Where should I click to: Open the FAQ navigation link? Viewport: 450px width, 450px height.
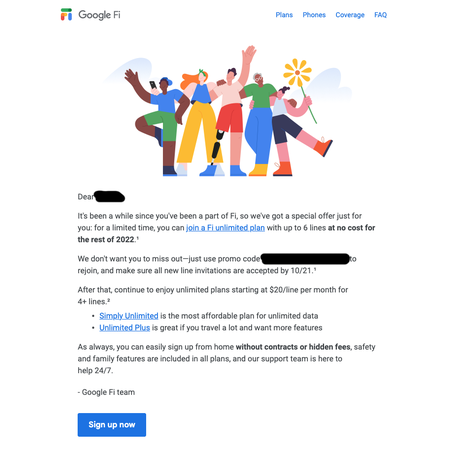click(x=380, y=15)
